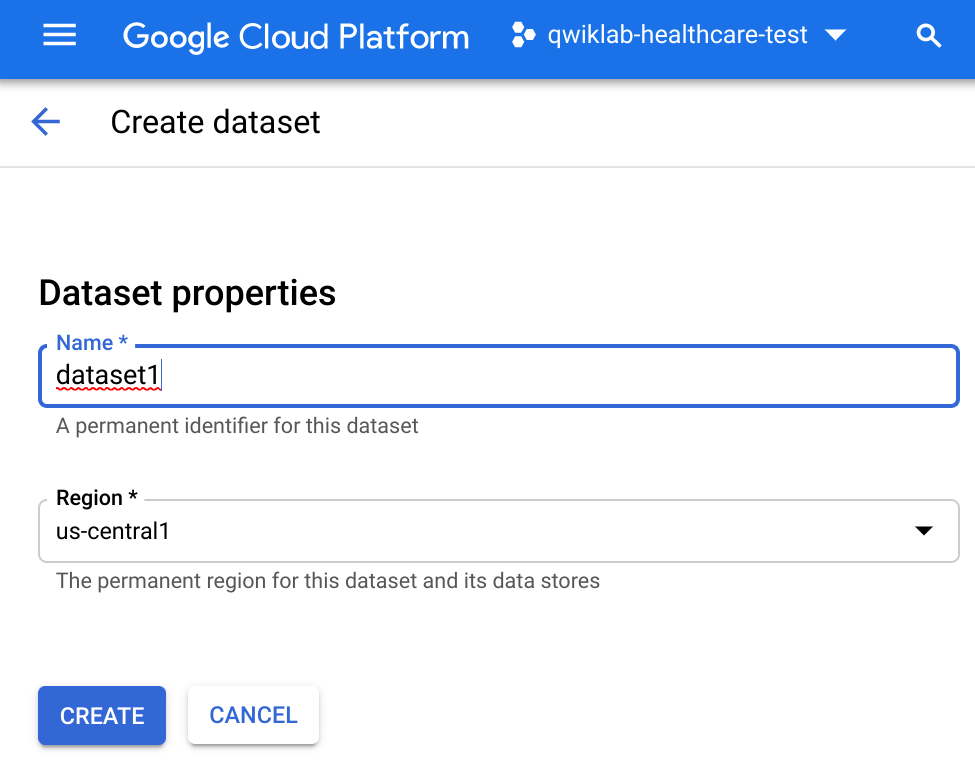Click the permanent region helper text

tap(327, 581)
